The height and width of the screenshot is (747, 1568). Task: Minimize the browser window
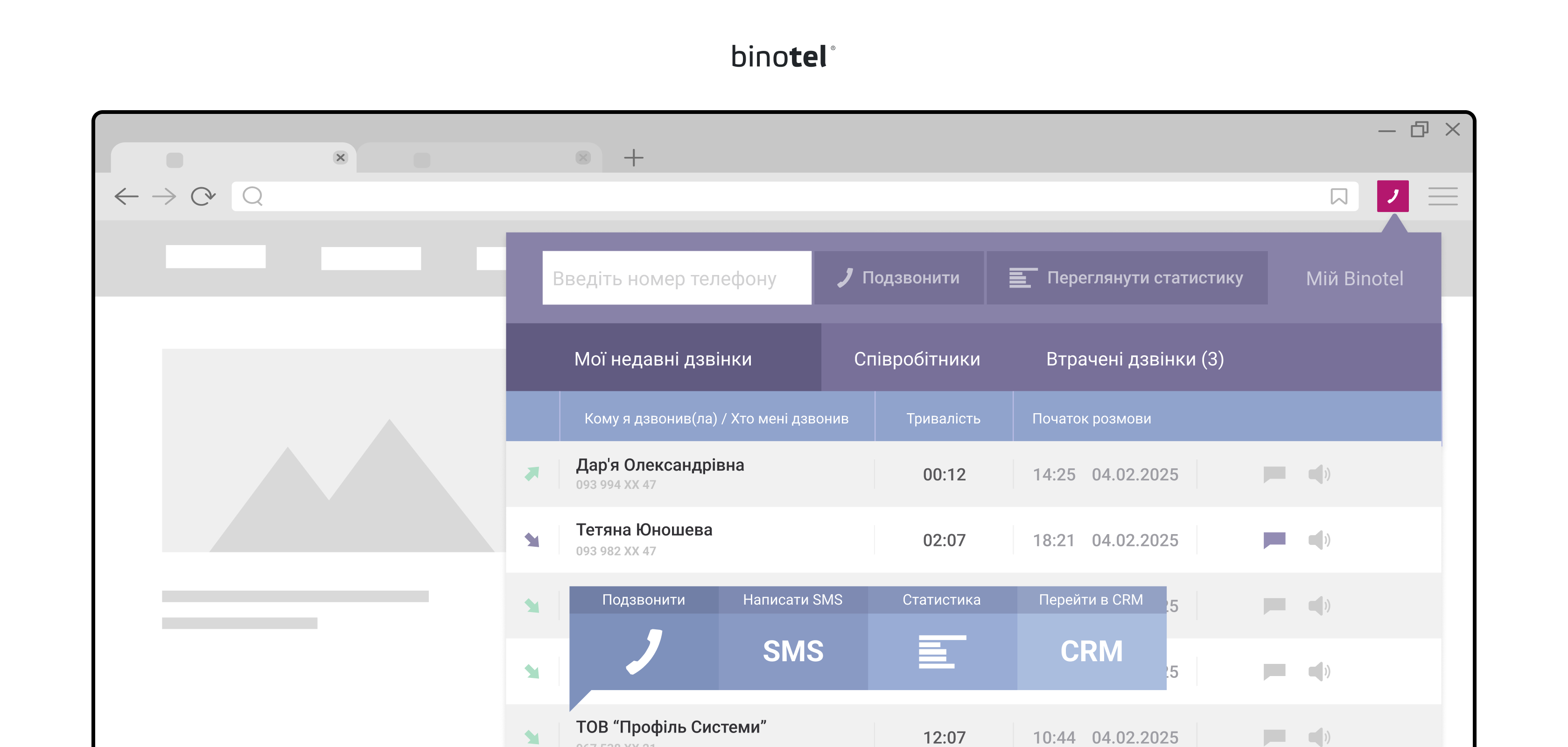(x=1386, y=131)
